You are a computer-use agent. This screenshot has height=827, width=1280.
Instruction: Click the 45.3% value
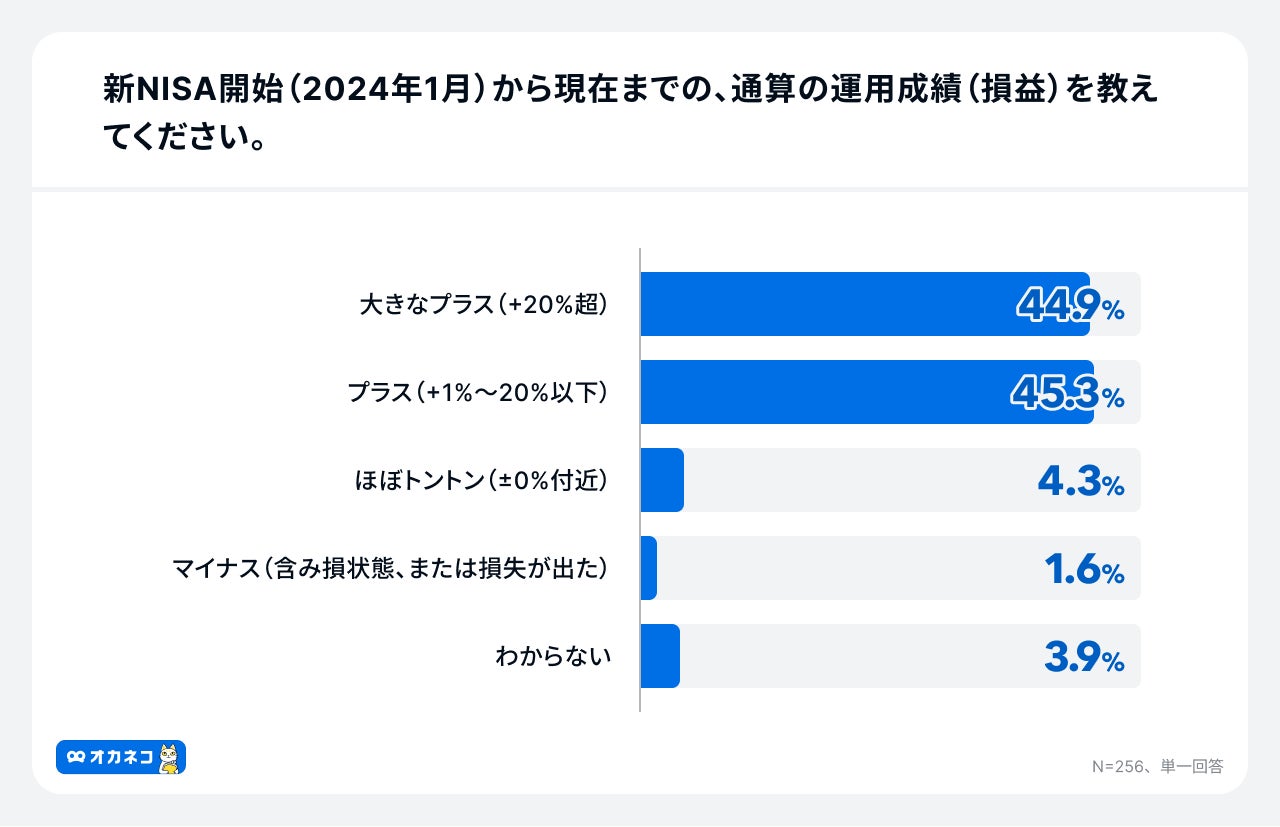(x=1067, y=394)
